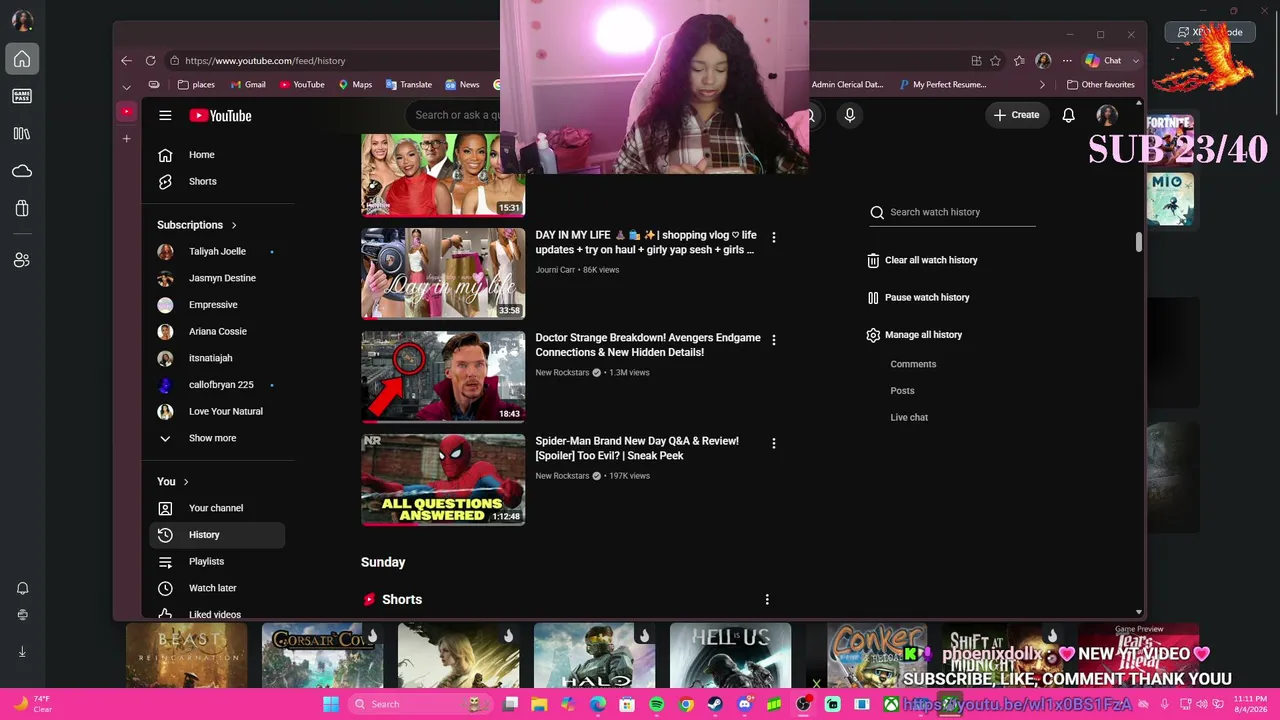Viewport: 1280px width, 720px height.
Task: Open My Library in Xbox sidebar
Action: coord(22,133)
